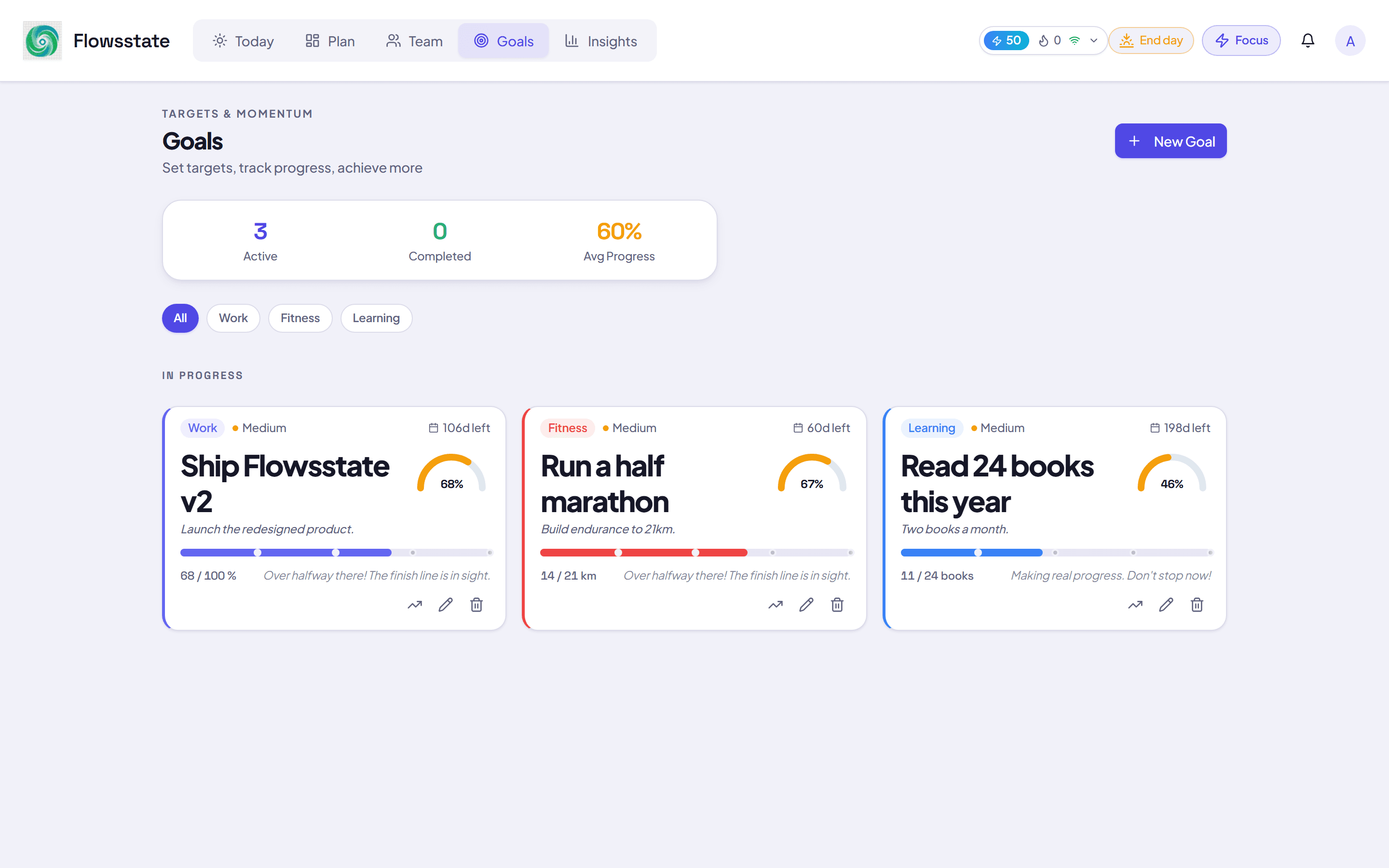Screen dimensions: 1389x868
Task: Filter goals by Fitness
Action: click(300, 318)
